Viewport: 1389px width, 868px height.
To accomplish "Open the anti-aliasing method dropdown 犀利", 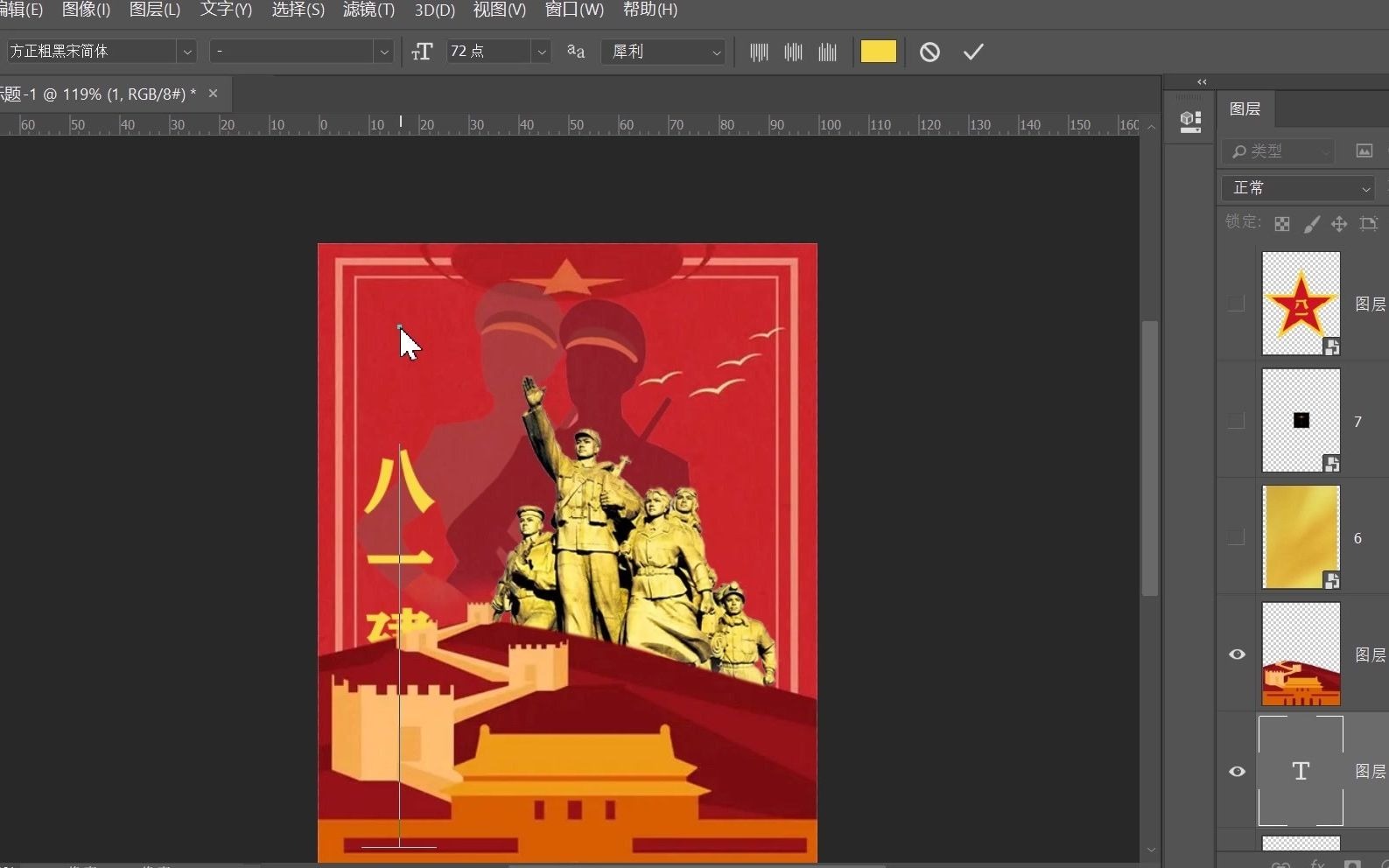I will coord(663,52).
